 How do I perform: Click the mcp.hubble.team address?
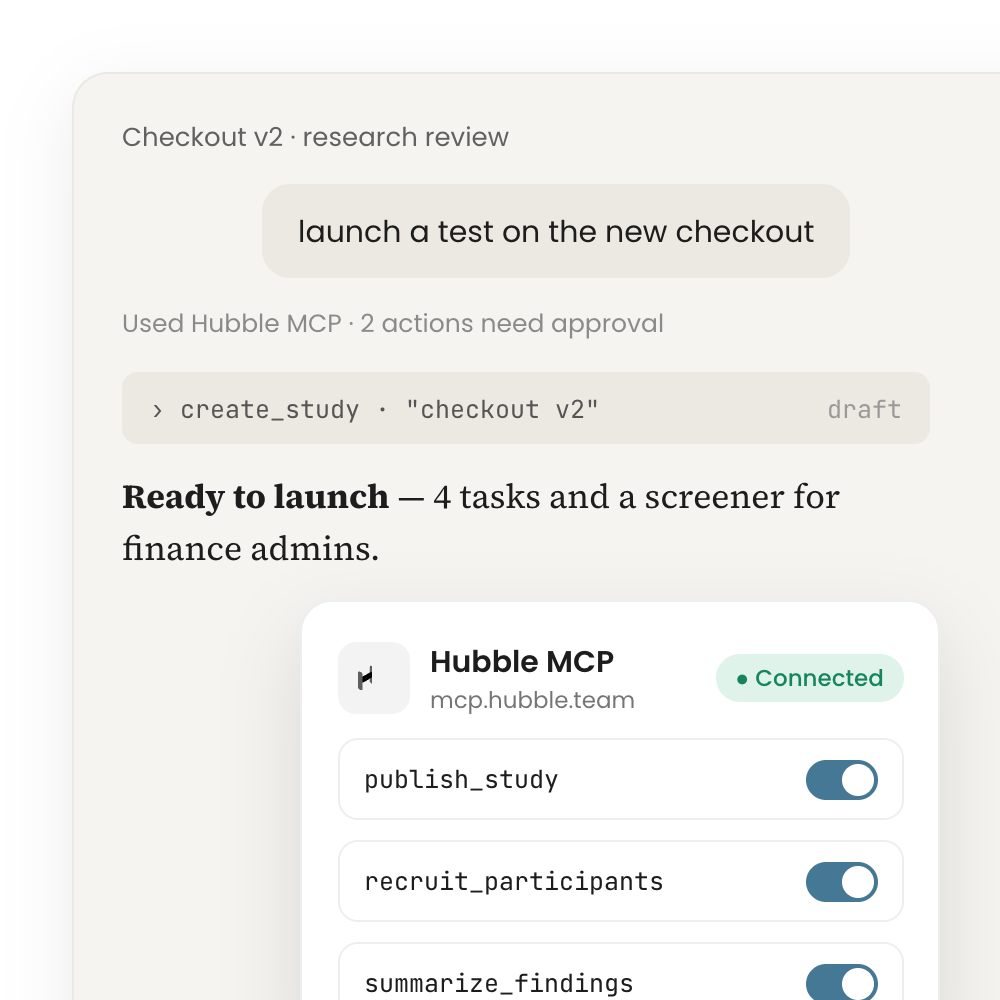point(533,700)
